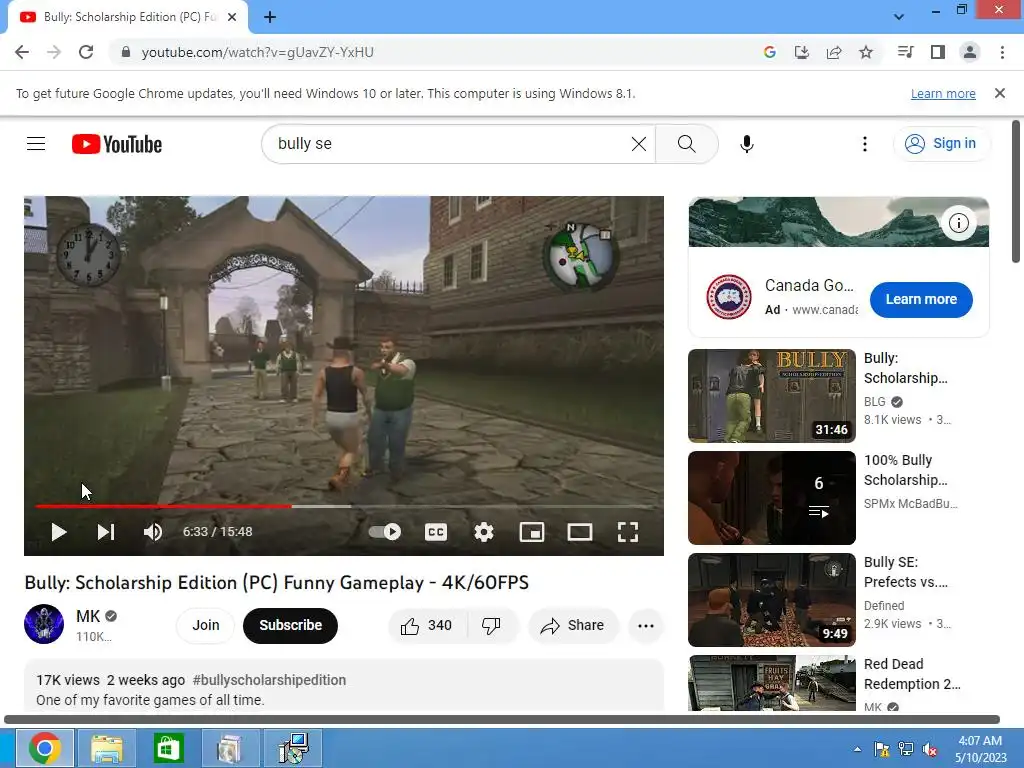Open the YouTube hamburger guide menu

click(36, 144)
